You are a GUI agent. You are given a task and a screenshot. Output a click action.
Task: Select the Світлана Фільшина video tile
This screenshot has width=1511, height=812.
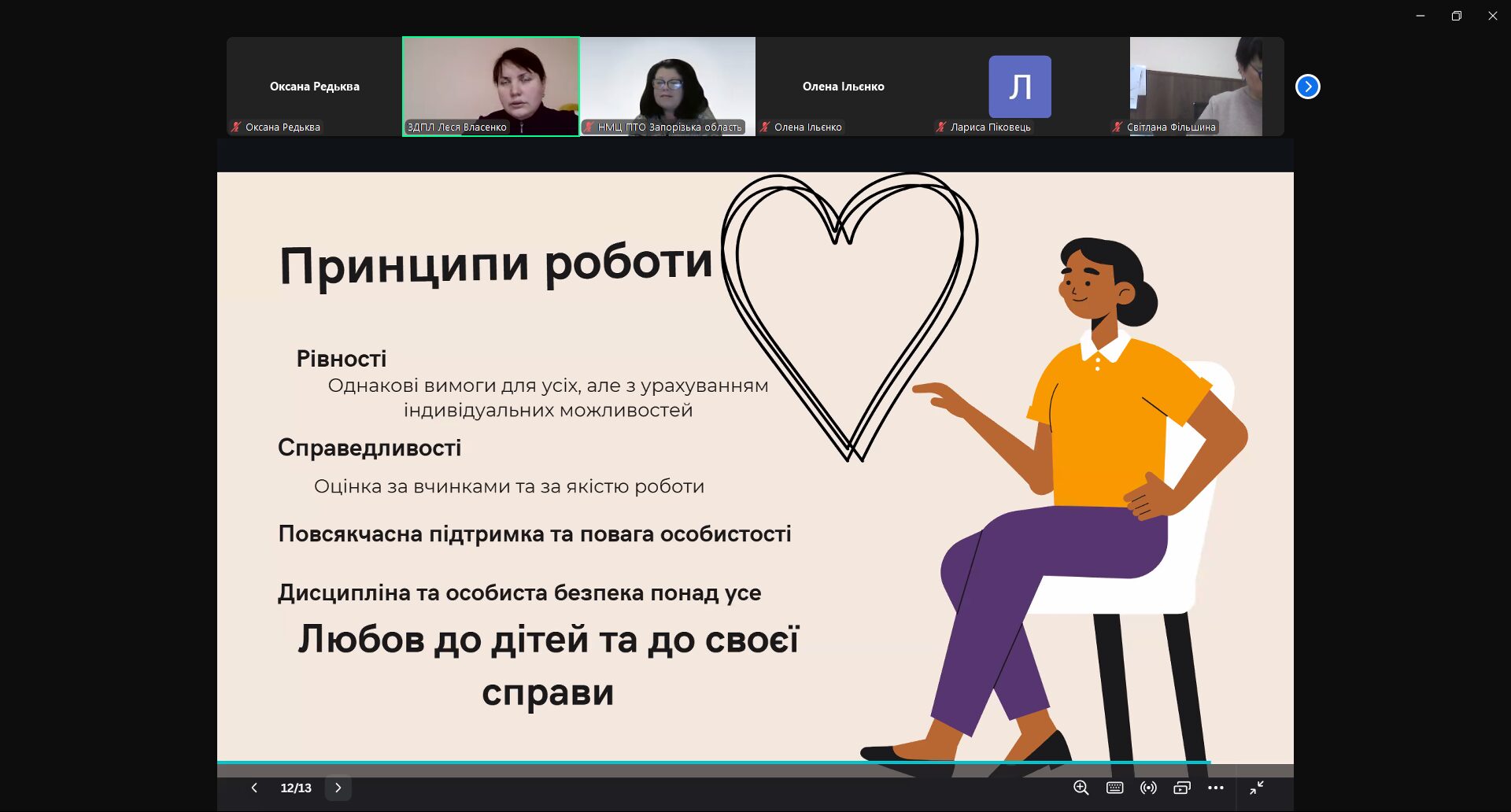coord(1196,87)
